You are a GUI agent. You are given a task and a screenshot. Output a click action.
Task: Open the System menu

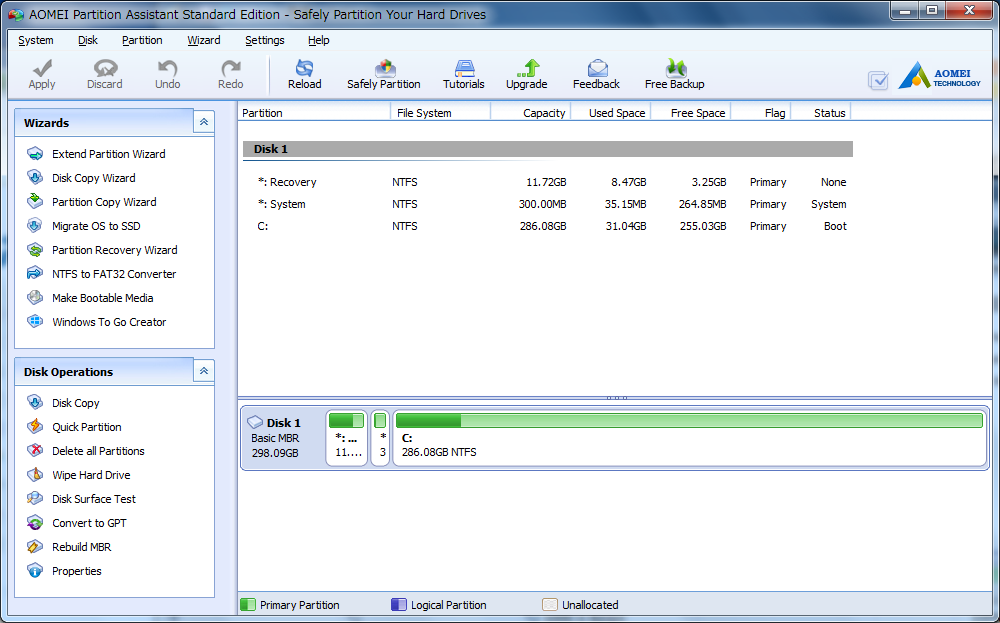point(36,40)
